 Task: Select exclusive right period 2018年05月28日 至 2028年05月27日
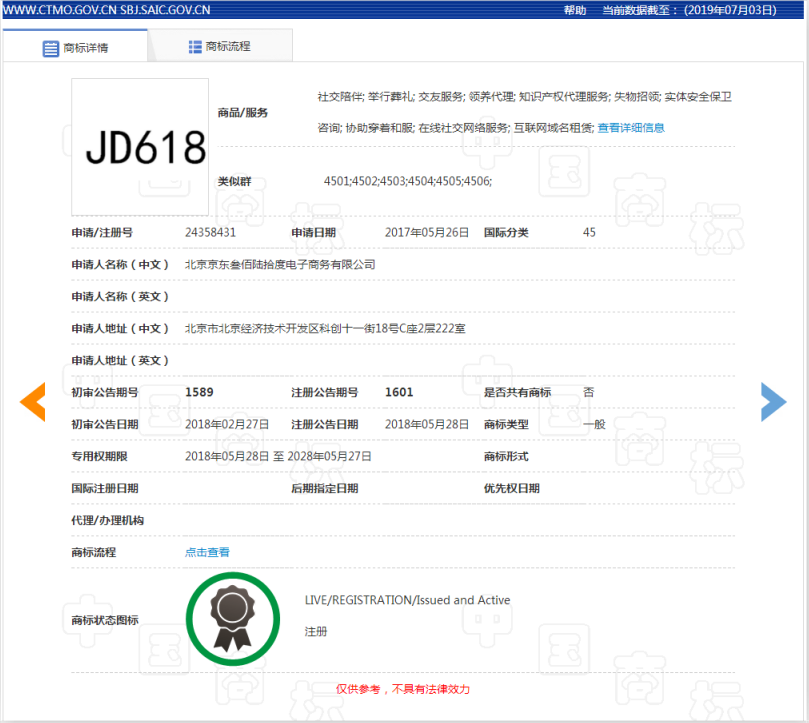(278, 457)
